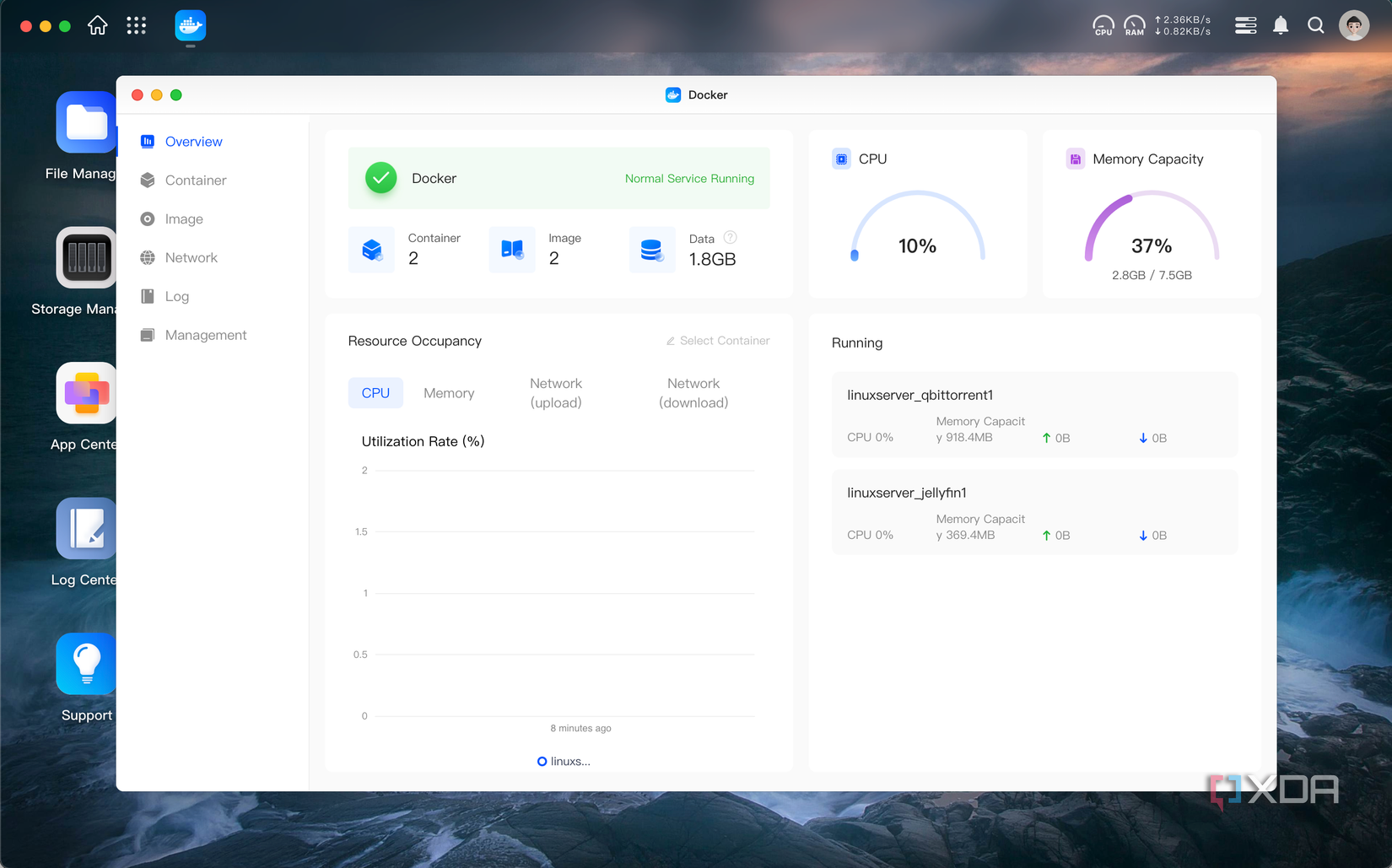Viewport: 1392px width, 868px height.
Task: Switch to the CPU resource tab
Action: click(375, 393)
